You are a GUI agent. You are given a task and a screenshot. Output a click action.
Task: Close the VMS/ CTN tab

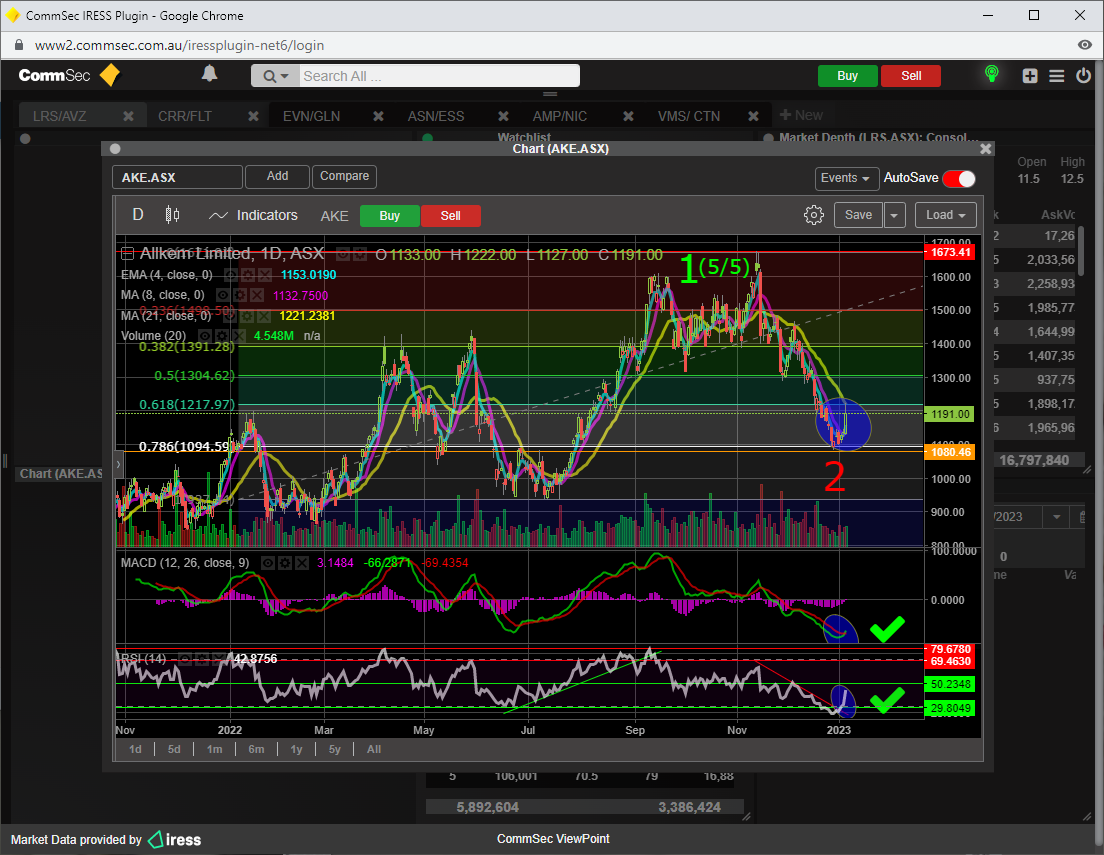point(753,116)
